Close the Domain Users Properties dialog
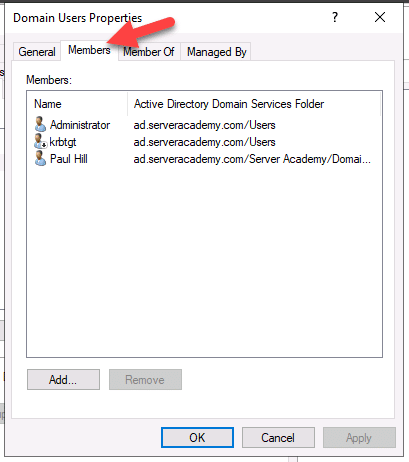The height and width of the screenshot is (462, 409). [380, 17]
